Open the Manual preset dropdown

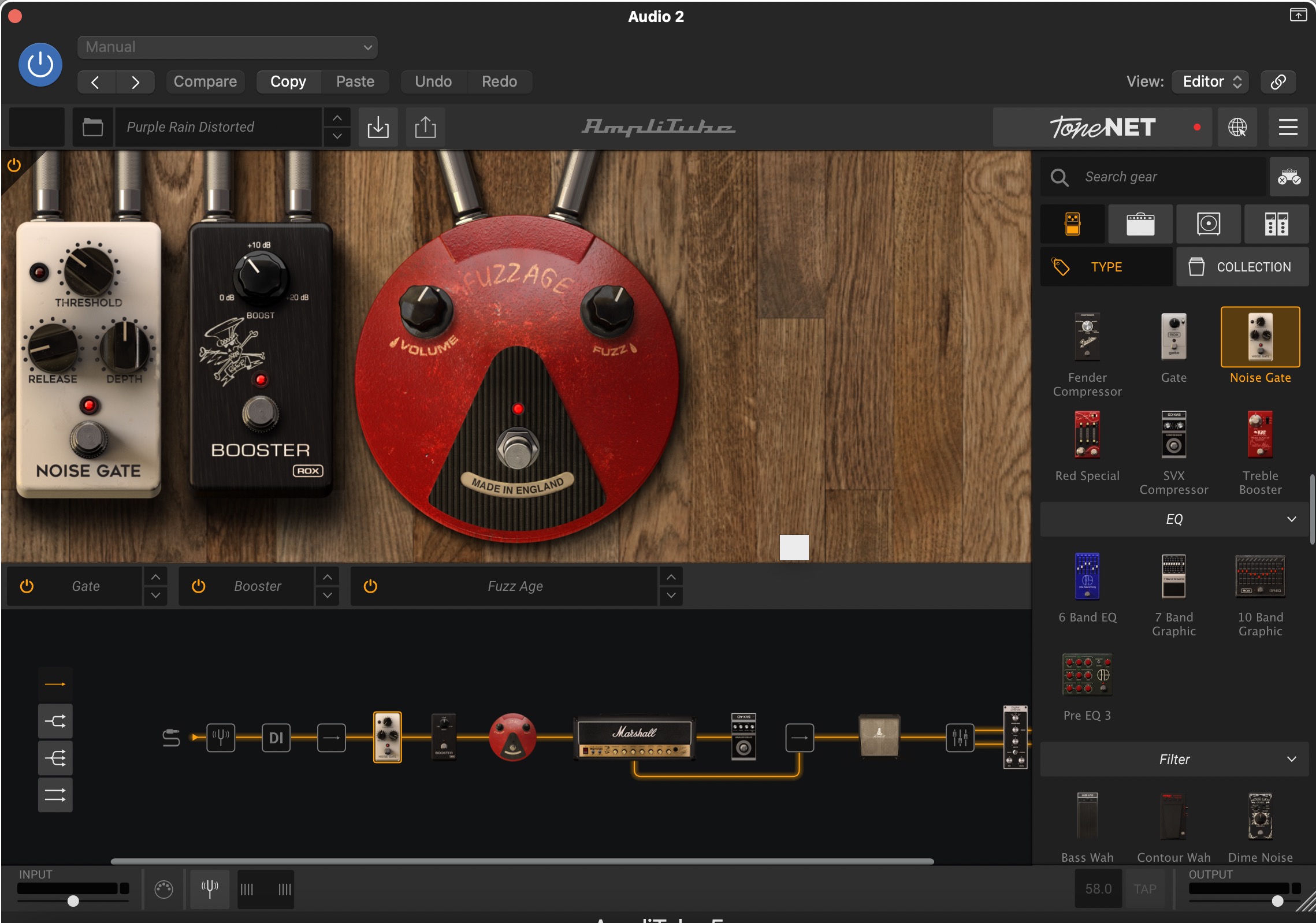pyautogui.click(x=227, y=47)
